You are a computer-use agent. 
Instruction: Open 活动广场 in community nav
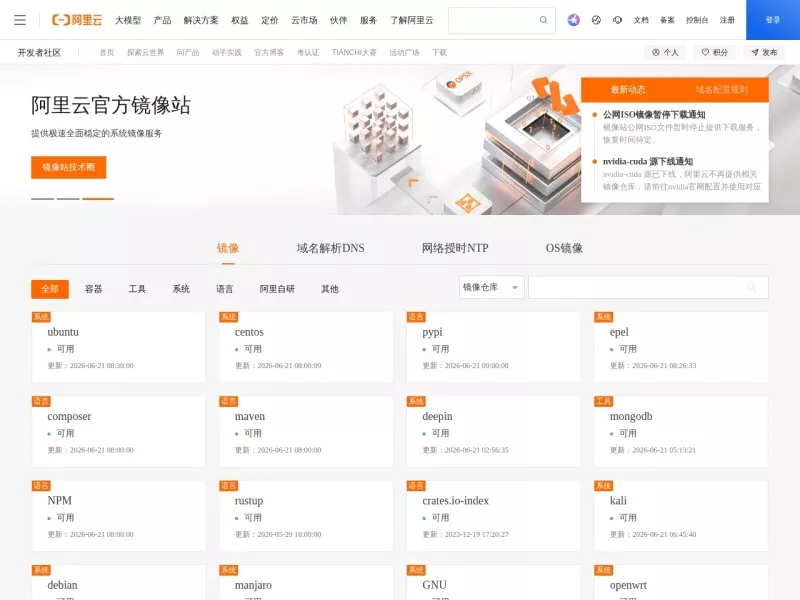(404, 53)
